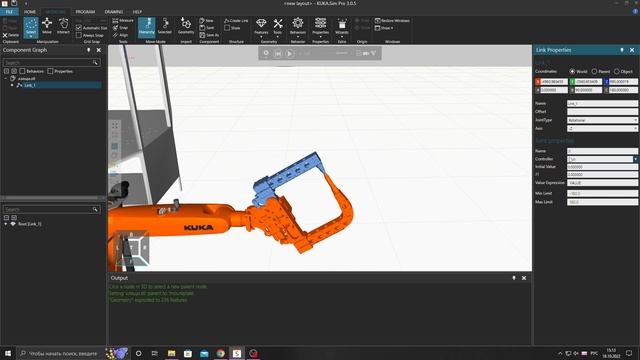Image resolution: width=640 pixels, height=360 pixels.
Task: Open the HOME tab
Action: (x=30, y=12)
